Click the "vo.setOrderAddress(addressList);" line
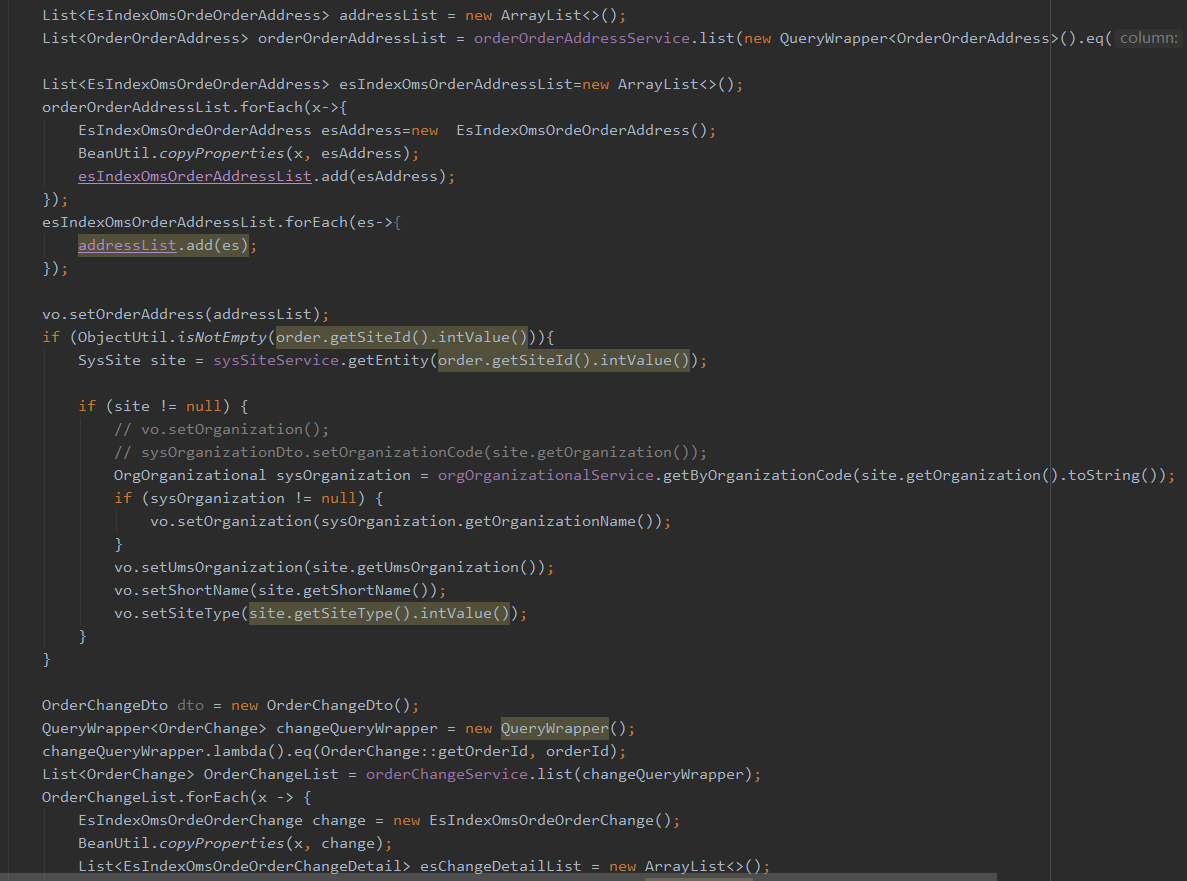 [185, 314]
